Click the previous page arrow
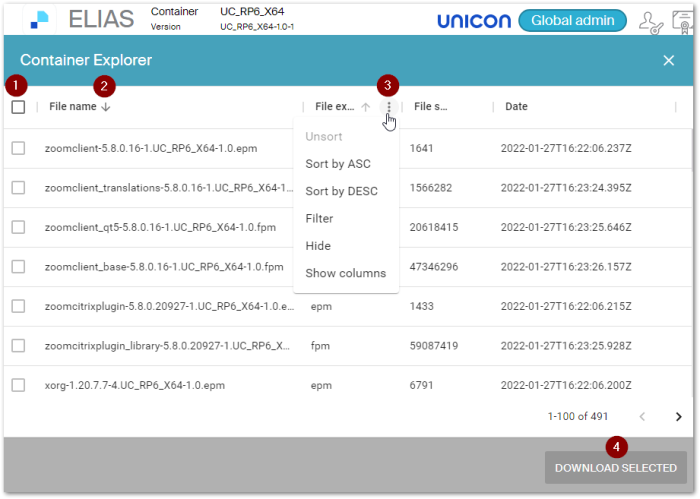The image size is (700, 499). click(642, 416)
